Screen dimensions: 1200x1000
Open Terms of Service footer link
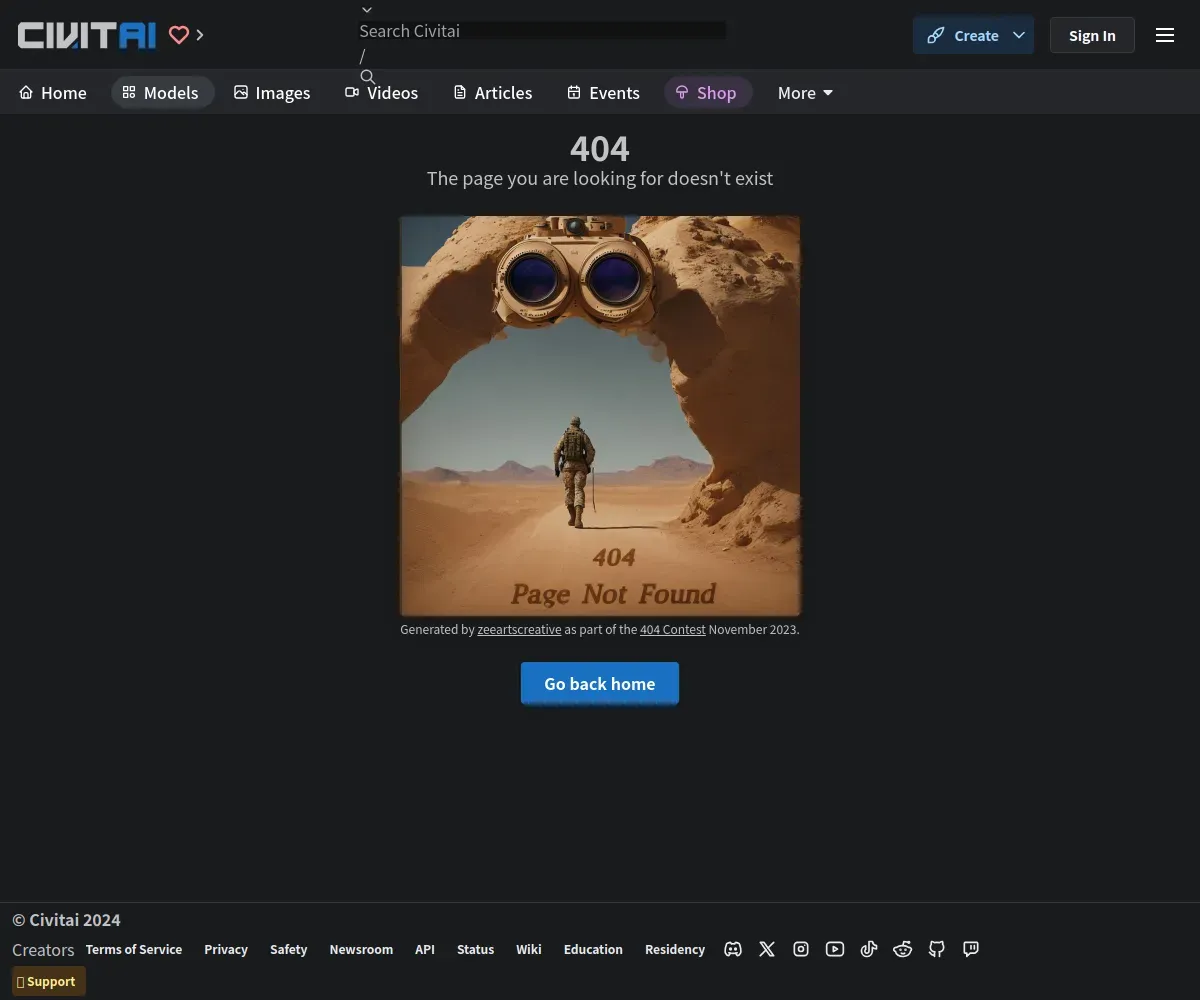(x=134, y=949)
